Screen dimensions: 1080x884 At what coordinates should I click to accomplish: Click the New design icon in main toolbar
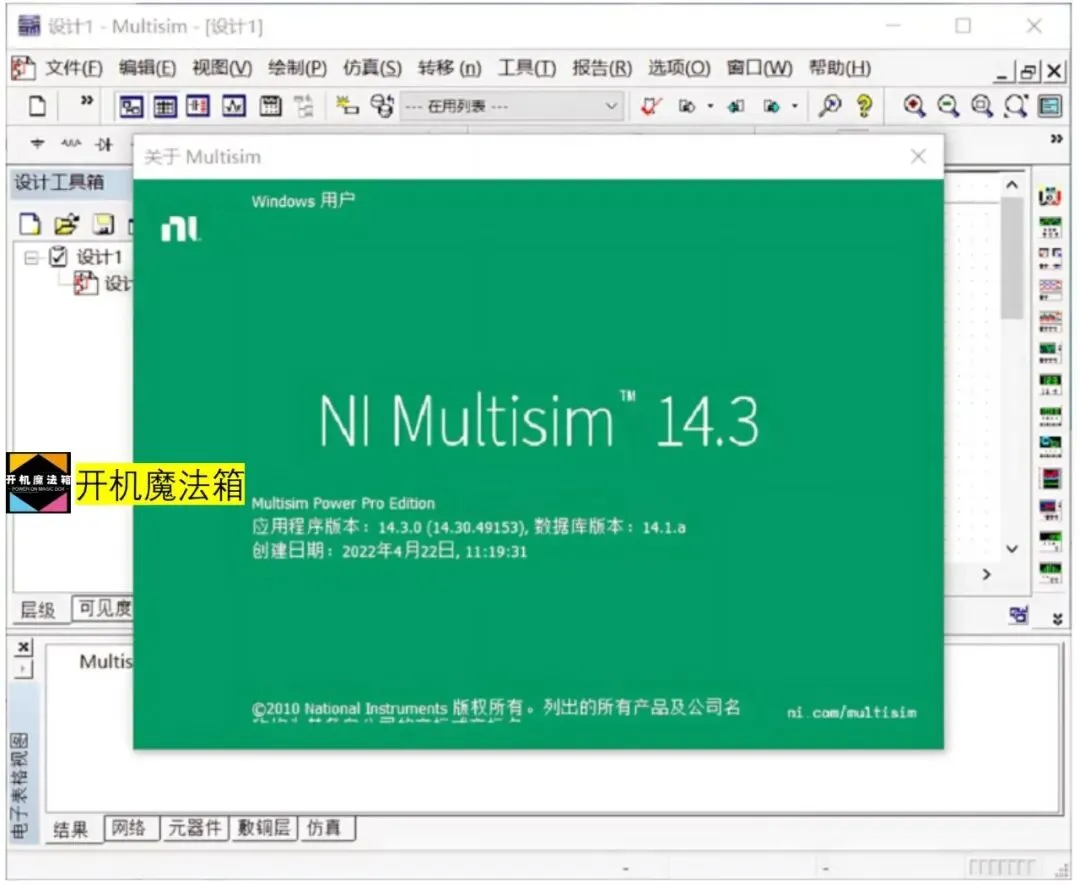click(37, 105)
